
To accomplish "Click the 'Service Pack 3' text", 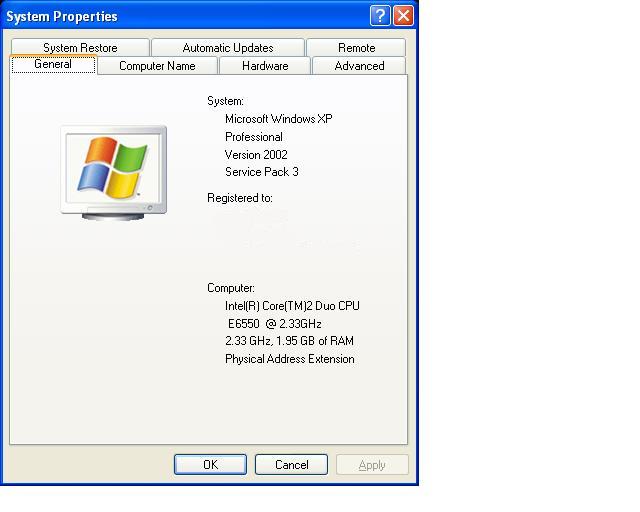I will pyautogui.click(x=262, y=172).
